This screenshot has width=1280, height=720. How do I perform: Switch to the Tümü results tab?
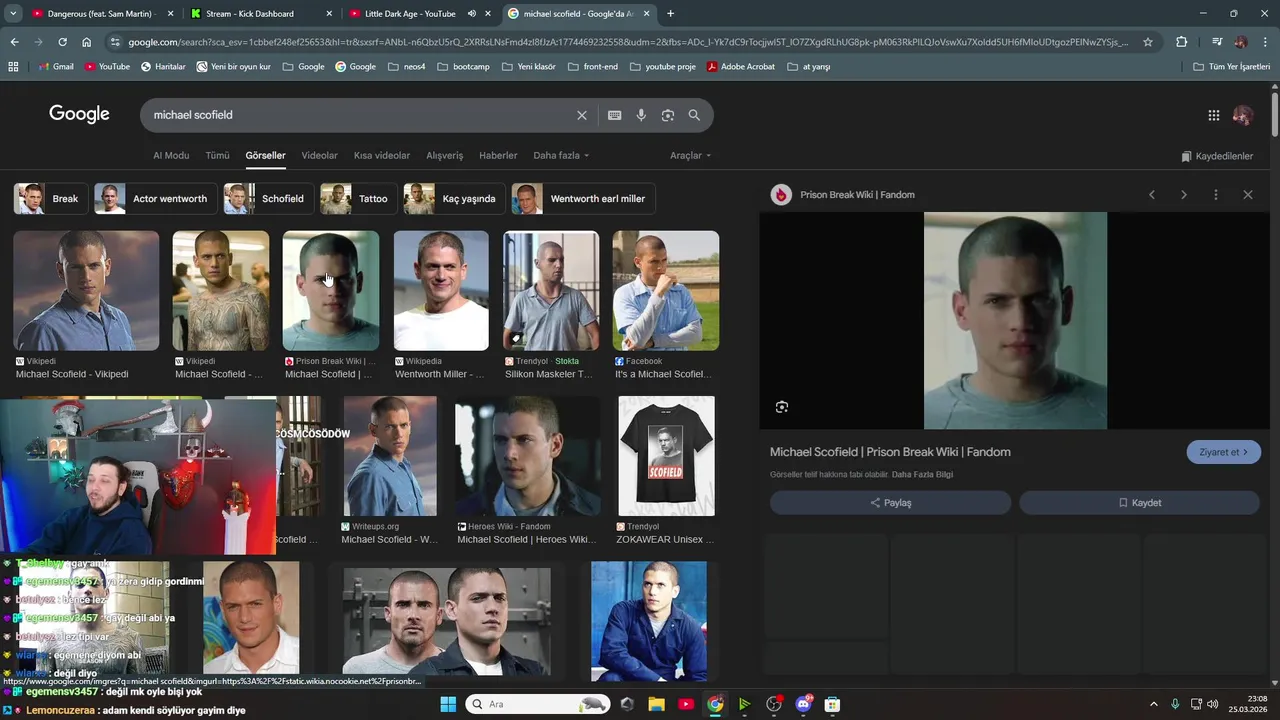tap(217, 156)
